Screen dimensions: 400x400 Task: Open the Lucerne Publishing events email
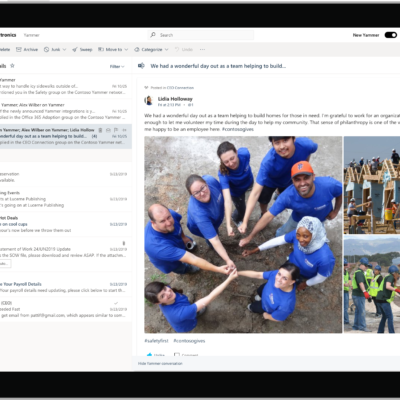tap(66, 199)
